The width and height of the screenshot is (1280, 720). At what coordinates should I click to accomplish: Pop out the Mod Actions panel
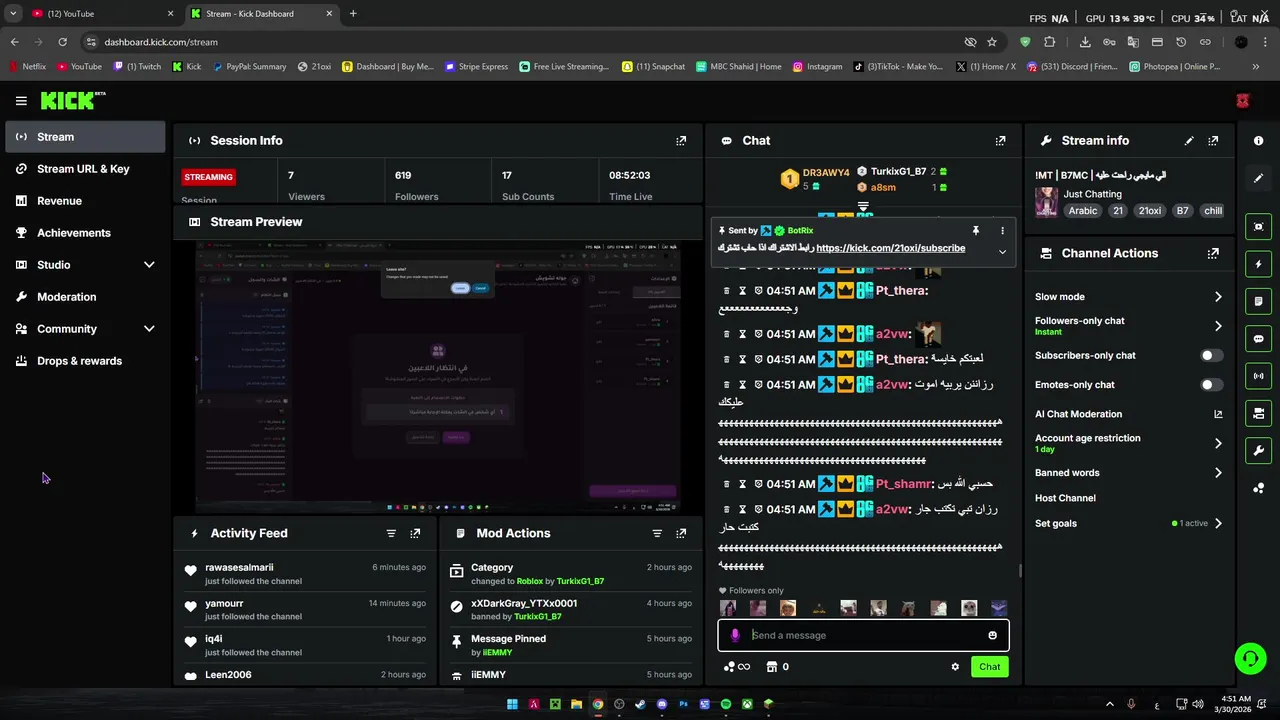pyautogui.click(x=681, y=534)
